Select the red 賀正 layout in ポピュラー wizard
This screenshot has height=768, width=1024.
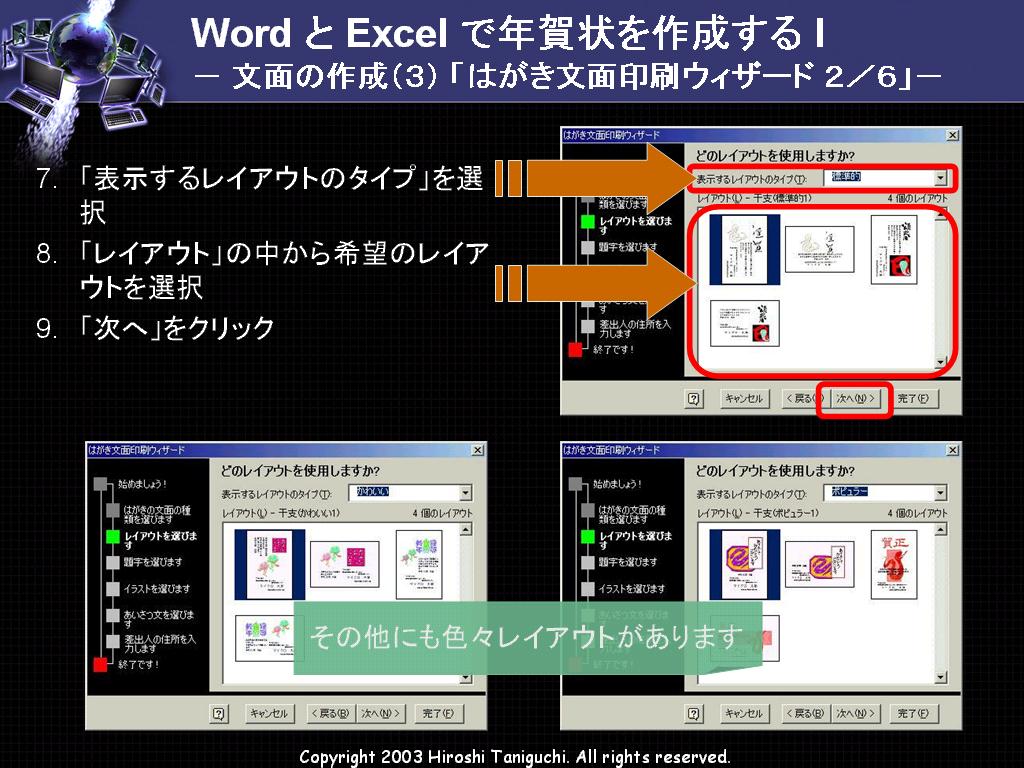pyautogui.click(x=893, y=565)
